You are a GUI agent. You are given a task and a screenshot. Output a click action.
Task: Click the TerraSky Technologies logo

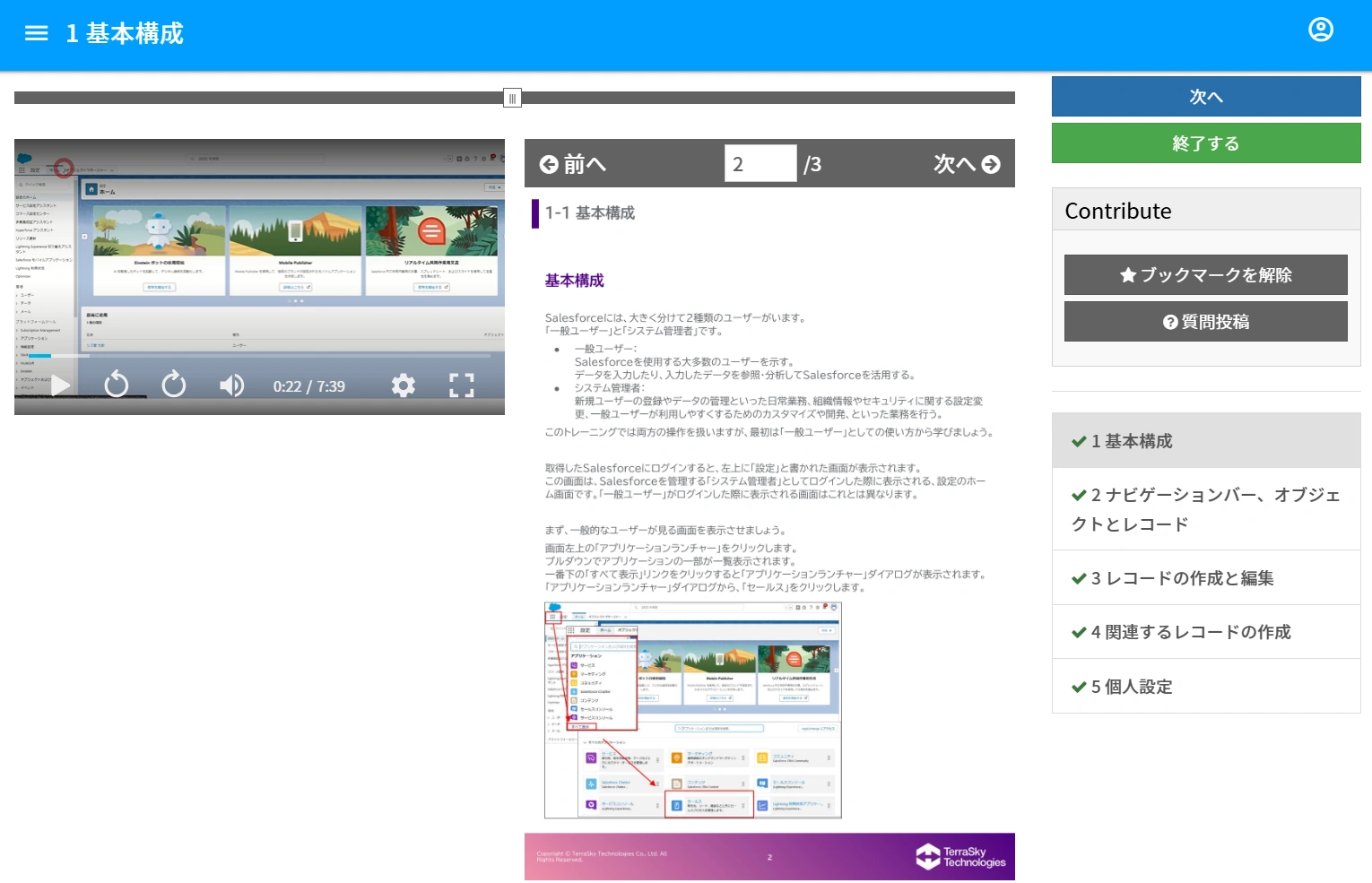[x=960, y=857]
